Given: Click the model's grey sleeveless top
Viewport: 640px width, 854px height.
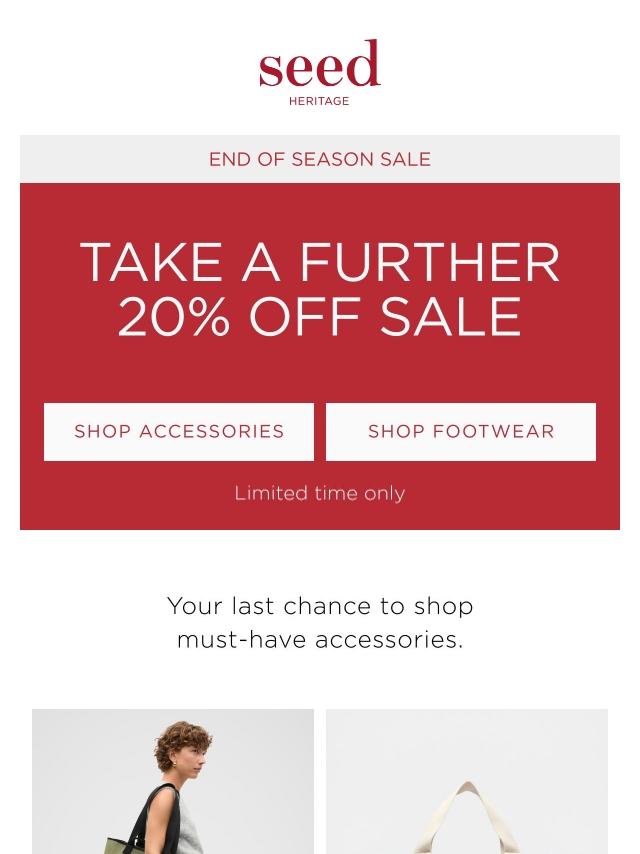Looking at the screenshot, I should (190, 829).
